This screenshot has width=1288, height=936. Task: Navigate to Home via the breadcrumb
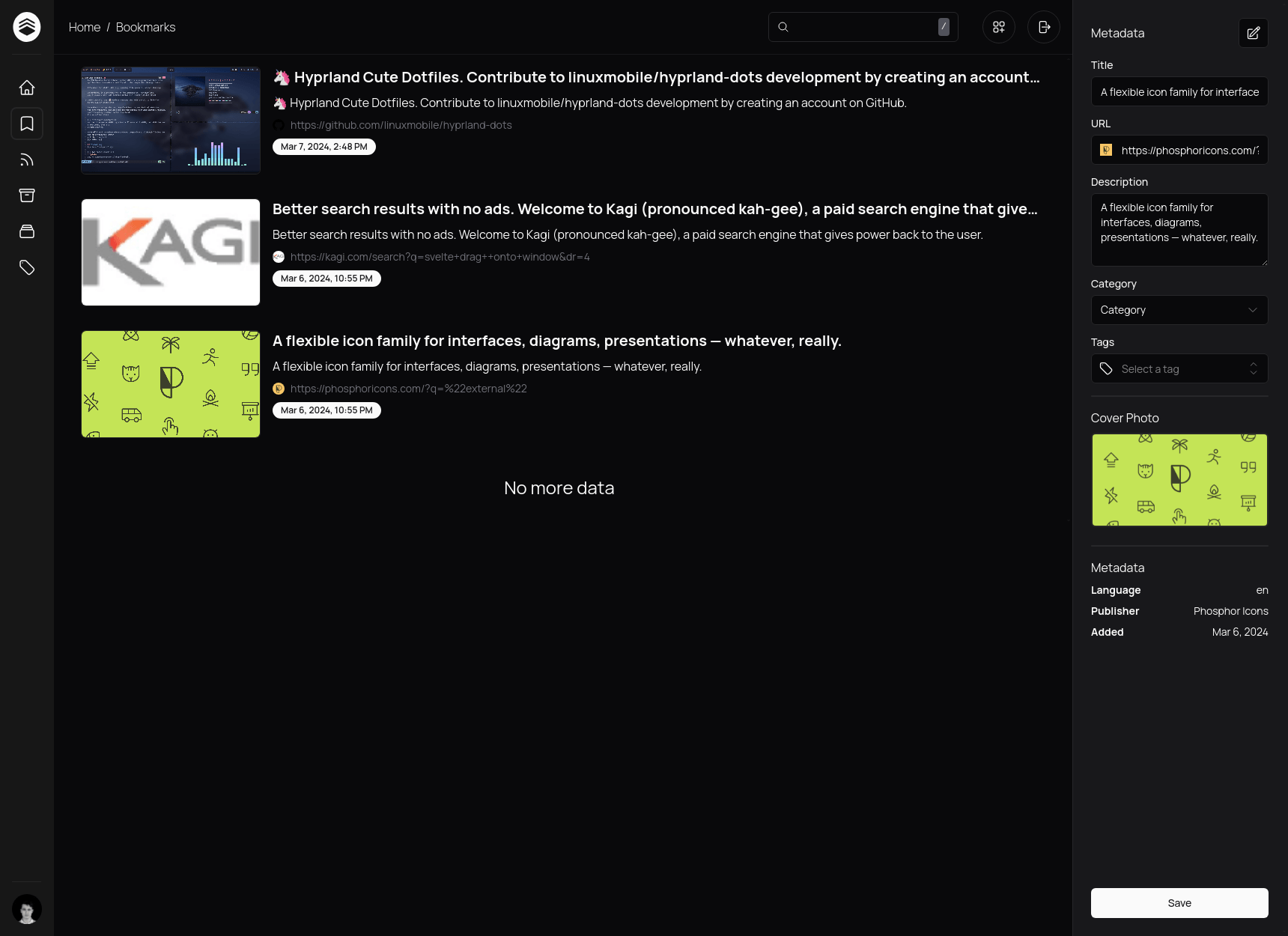pos(84,27)
